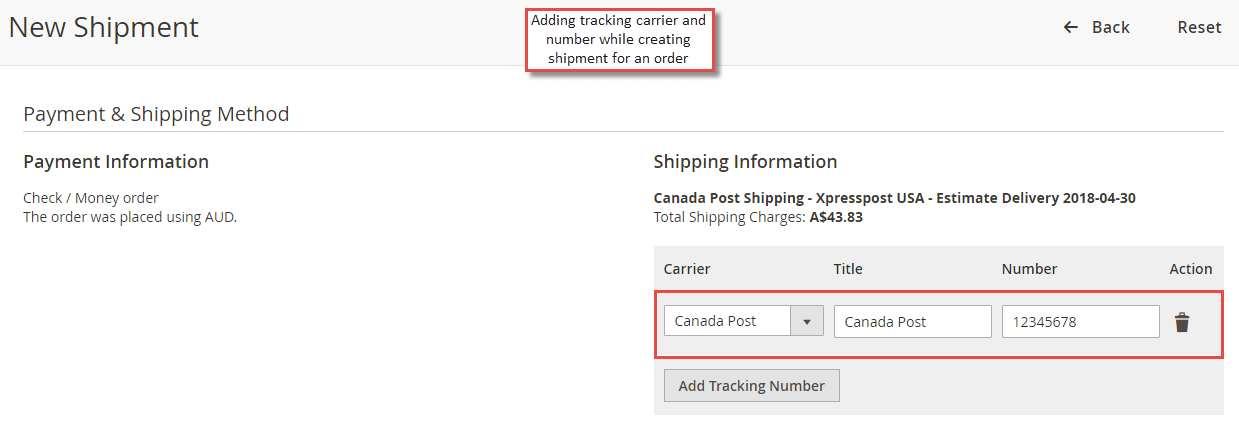1239x423 pixels.
Task: Click the left arrow icon beside Back
Action: 1071,27
